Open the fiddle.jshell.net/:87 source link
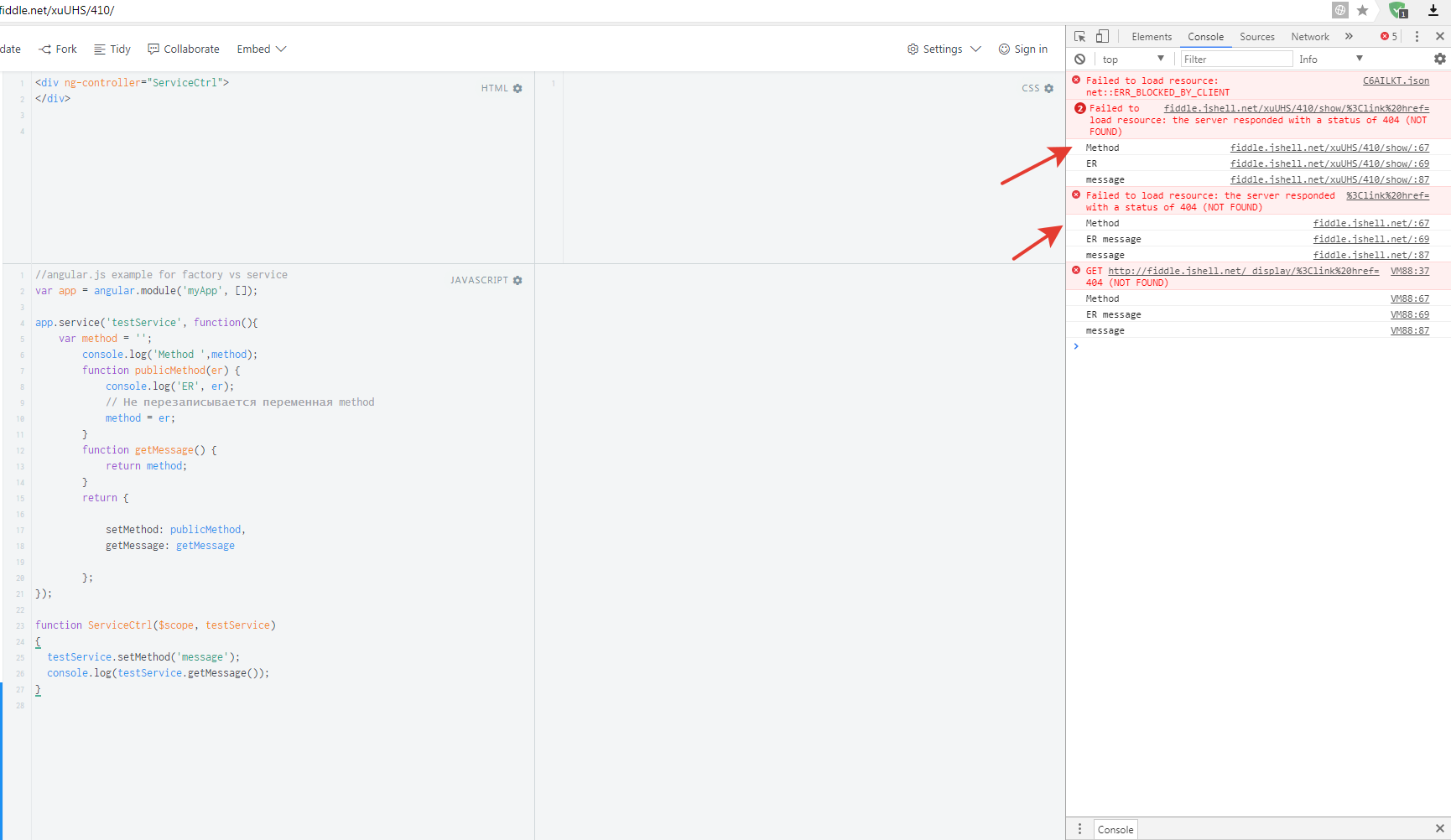The height and width of the screenshot is (840, 1451). point(1371,256)
